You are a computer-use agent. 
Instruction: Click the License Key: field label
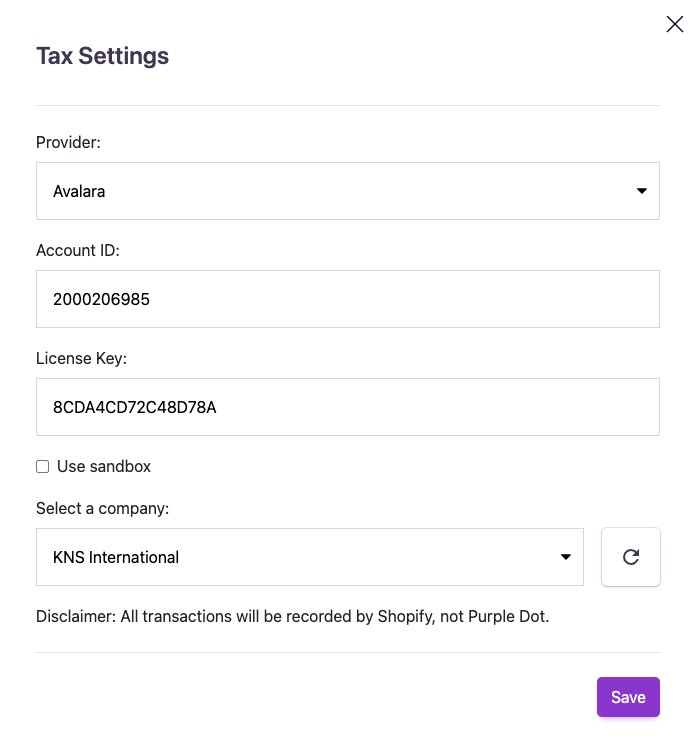click(82, 358)
